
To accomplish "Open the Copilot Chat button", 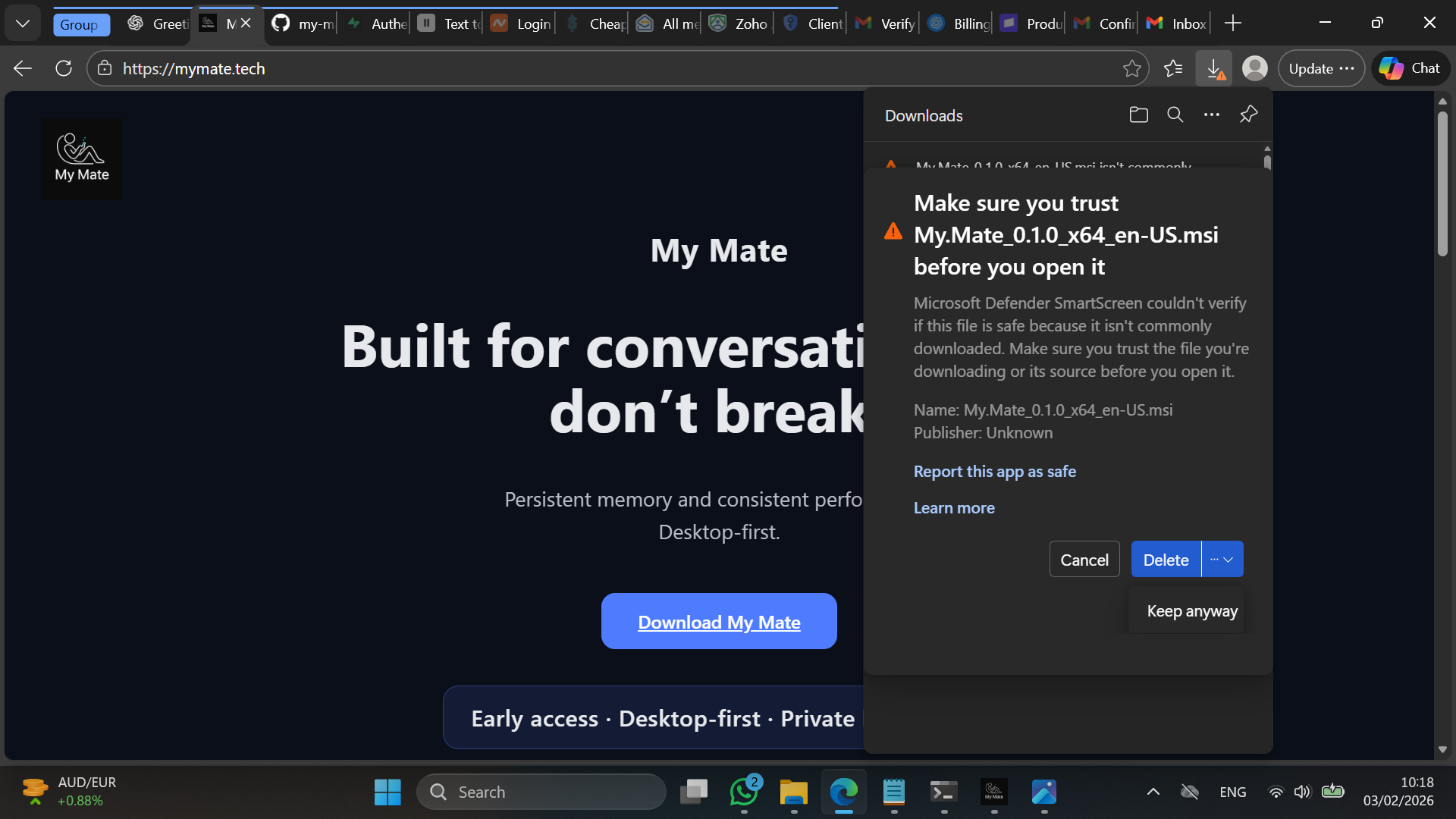I will (1410, 69).
